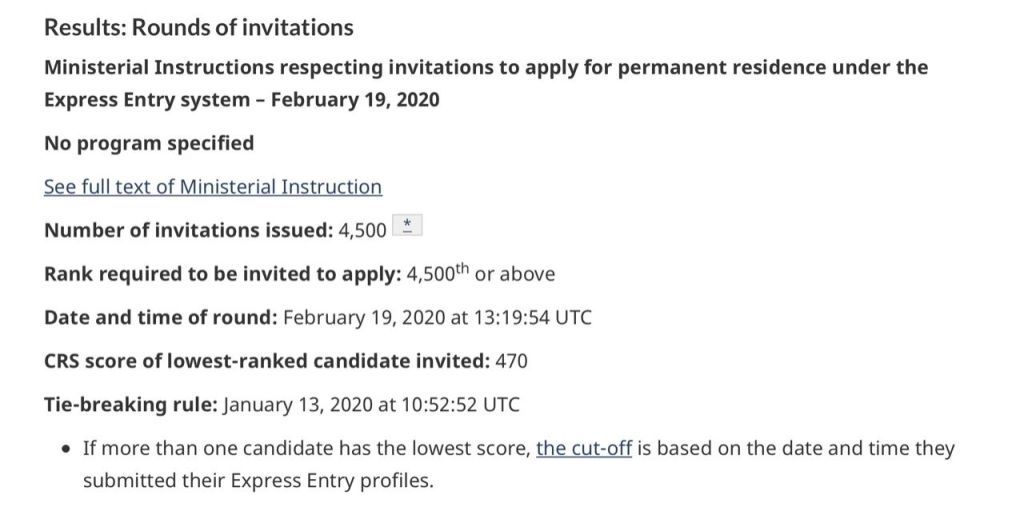Click the "Tie-breaking rule" label

click(130, 405)
